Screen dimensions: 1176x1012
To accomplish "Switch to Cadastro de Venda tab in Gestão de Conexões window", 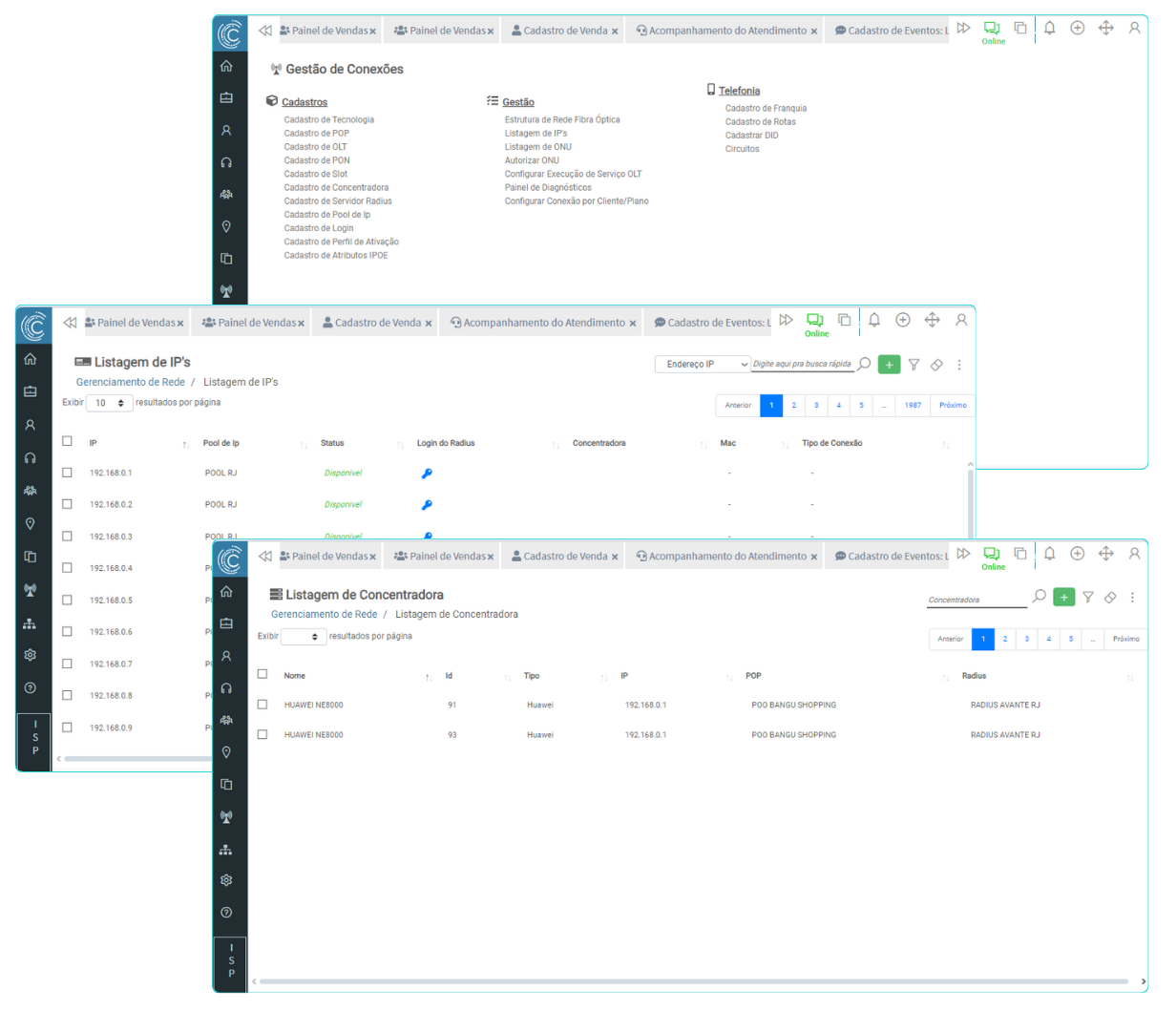I will click(564, 31).
